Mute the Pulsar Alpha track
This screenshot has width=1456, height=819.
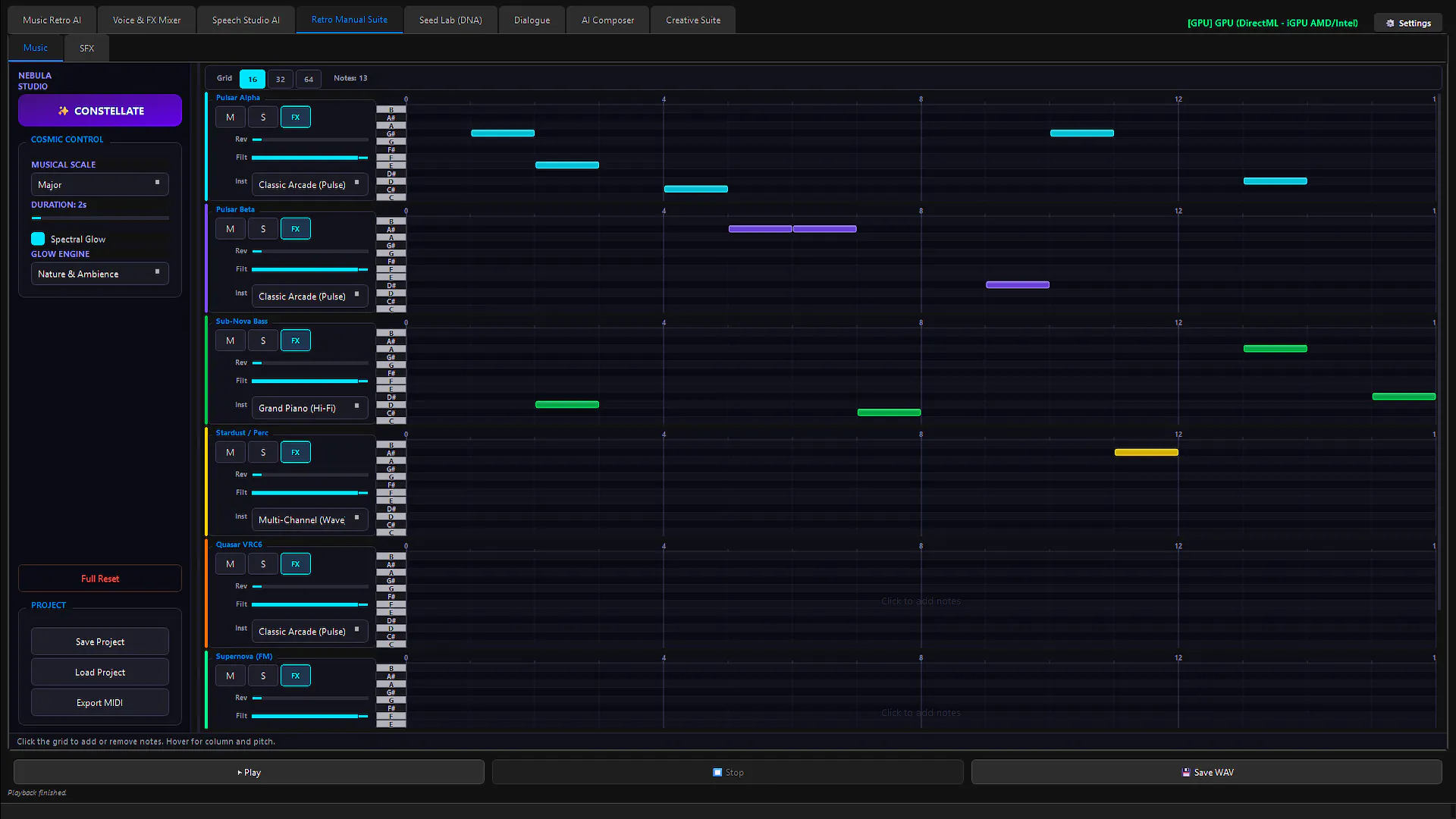click(x=230, y=118)
